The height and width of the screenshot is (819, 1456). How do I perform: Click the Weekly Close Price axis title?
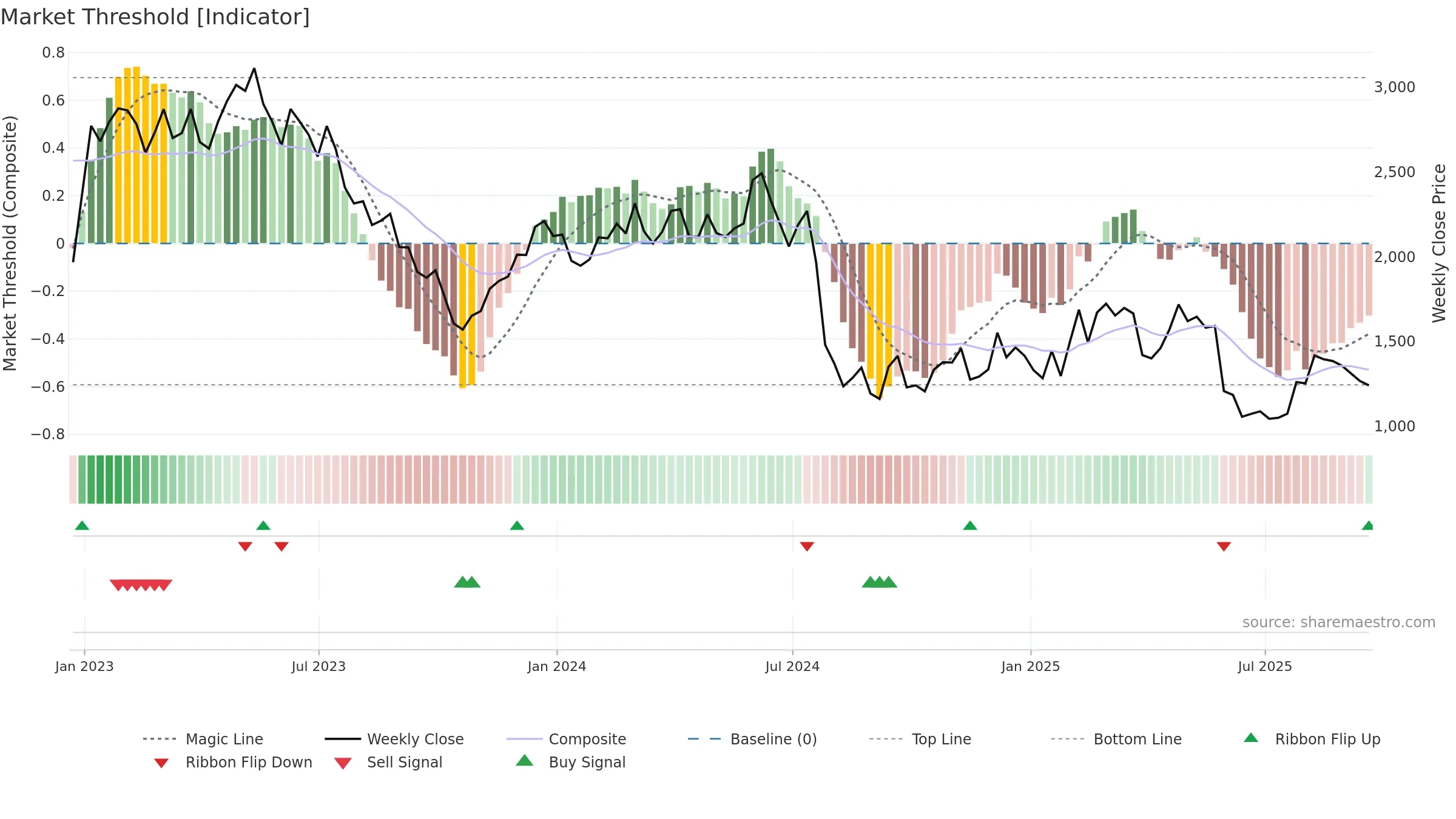coord(1439,243)
